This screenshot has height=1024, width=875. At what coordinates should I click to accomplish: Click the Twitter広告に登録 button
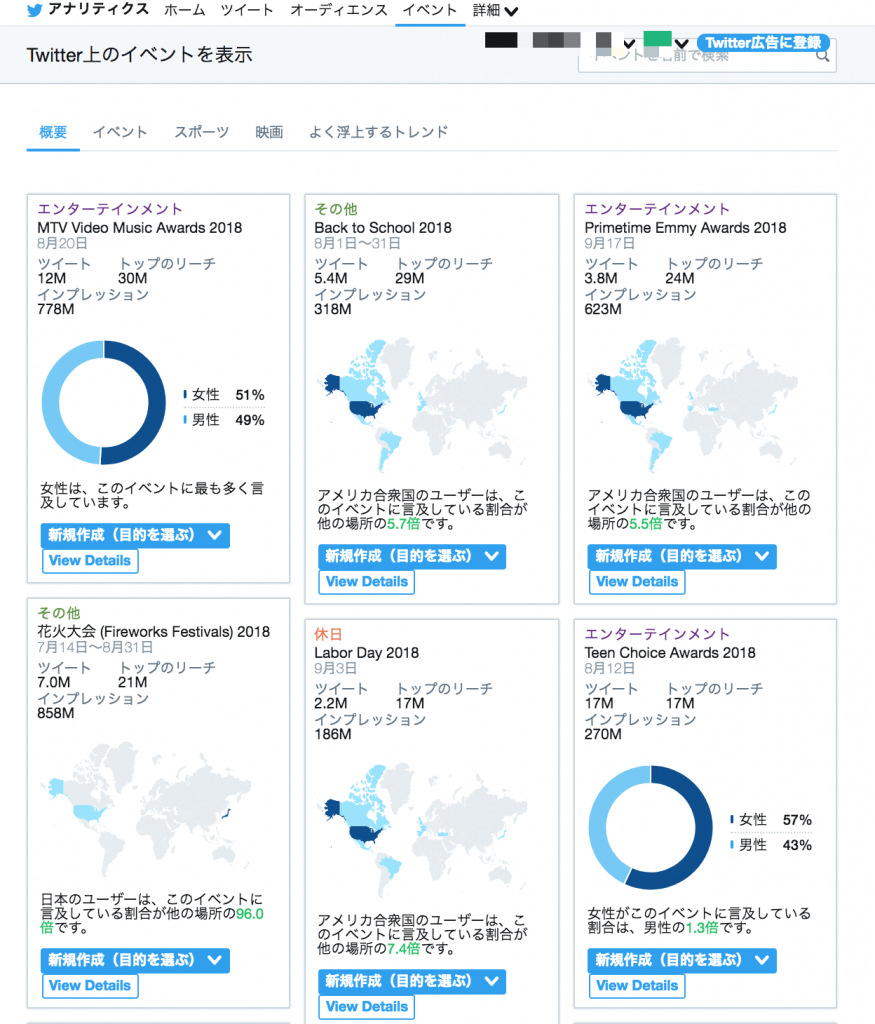pos(763,42)
